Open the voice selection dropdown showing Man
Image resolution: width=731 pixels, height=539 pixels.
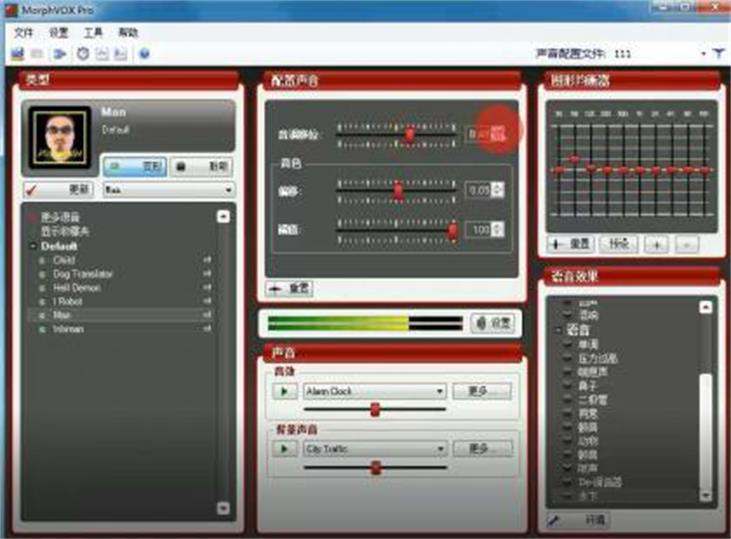coord(168,190)
